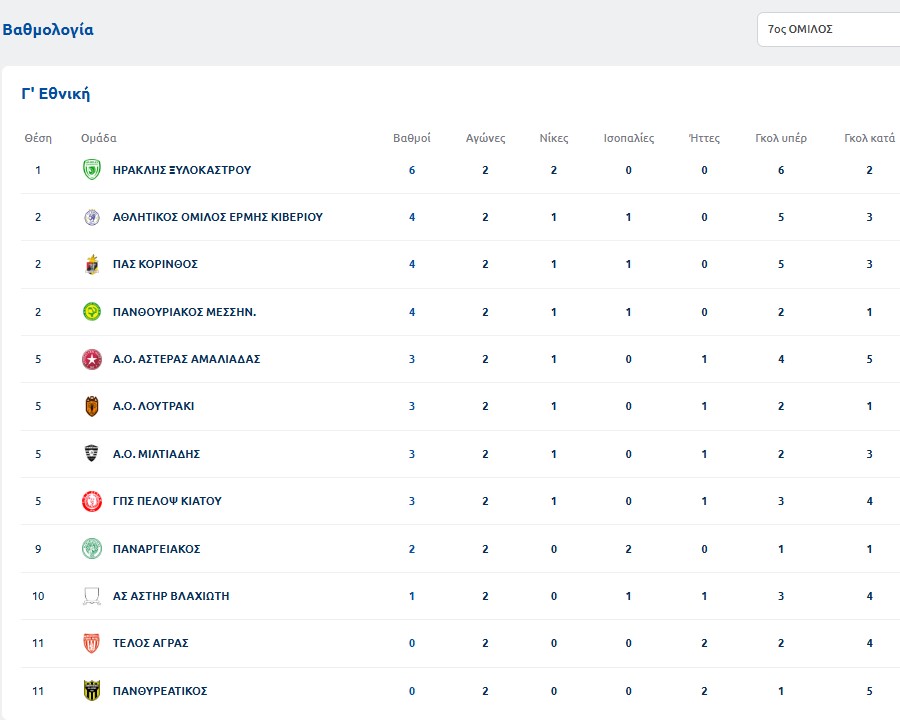Screen dimensions: 900x720
Task: Open ΗΡΑΚΛΗΣ ΞΥΛΟΚΑΣΤΡΟΥ team page
Action: (x=182, y=170)
